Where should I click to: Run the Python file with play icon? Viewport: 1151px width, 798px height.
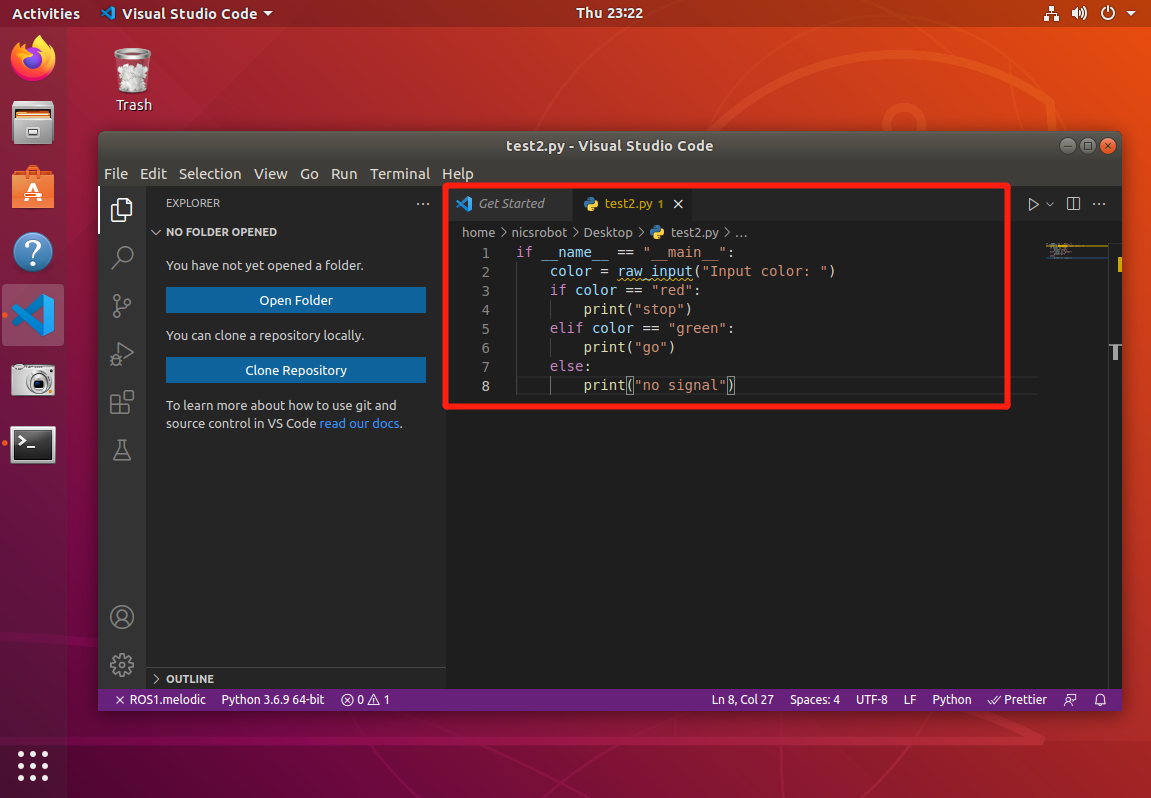pos(1033,204)
